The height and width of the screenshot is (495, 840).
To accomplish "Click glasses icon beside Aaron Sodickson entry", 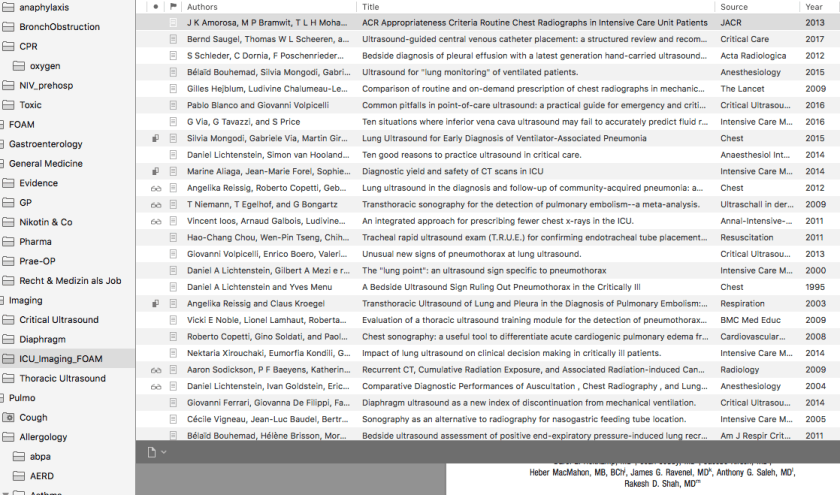I will pos(155,370).
